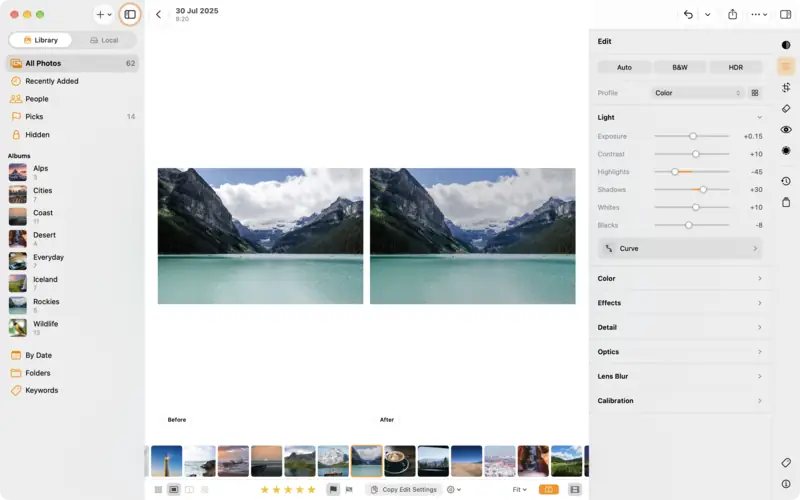Expand the Optics section

680,352
